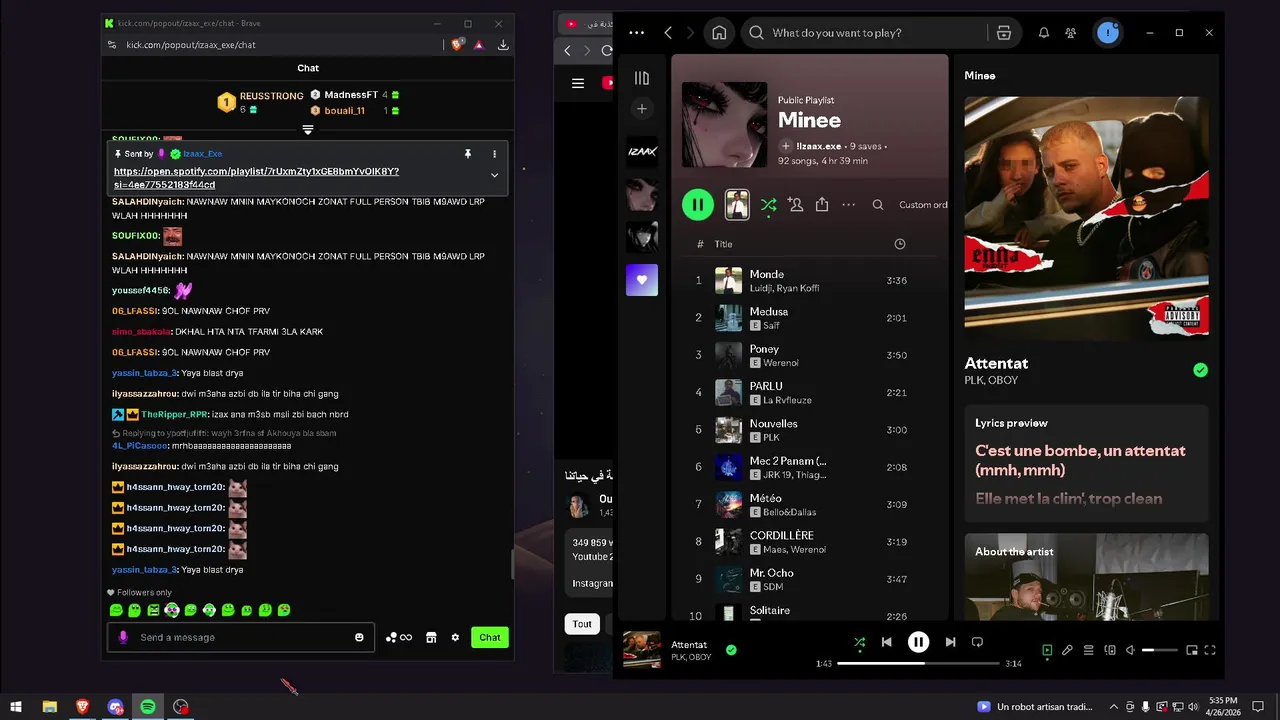1280x720 pixels.
Task: Open the Spotify three-dot app menu
Action: coord(637,33)
